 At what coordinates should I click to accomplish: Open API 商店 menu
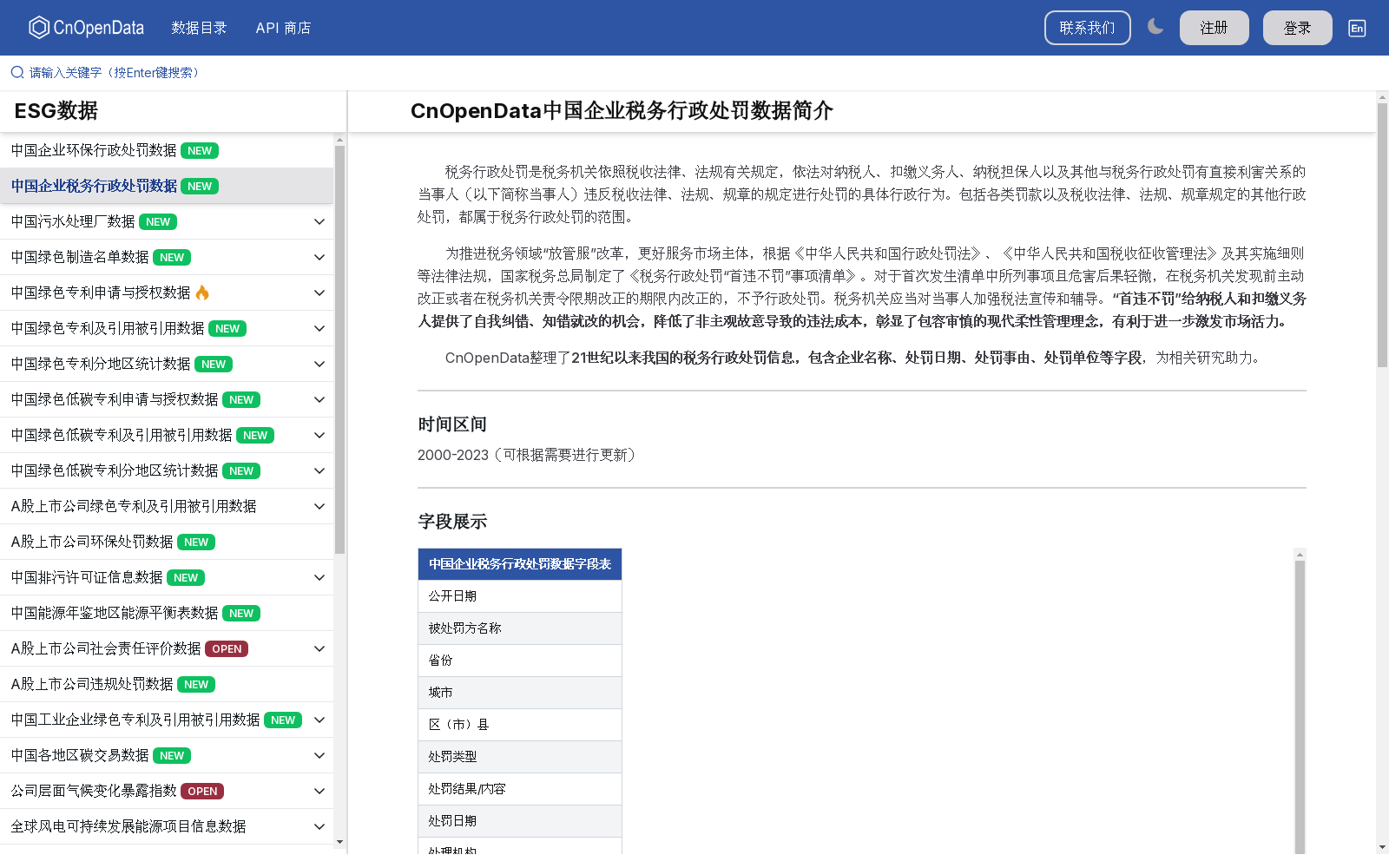pos(283,28)
